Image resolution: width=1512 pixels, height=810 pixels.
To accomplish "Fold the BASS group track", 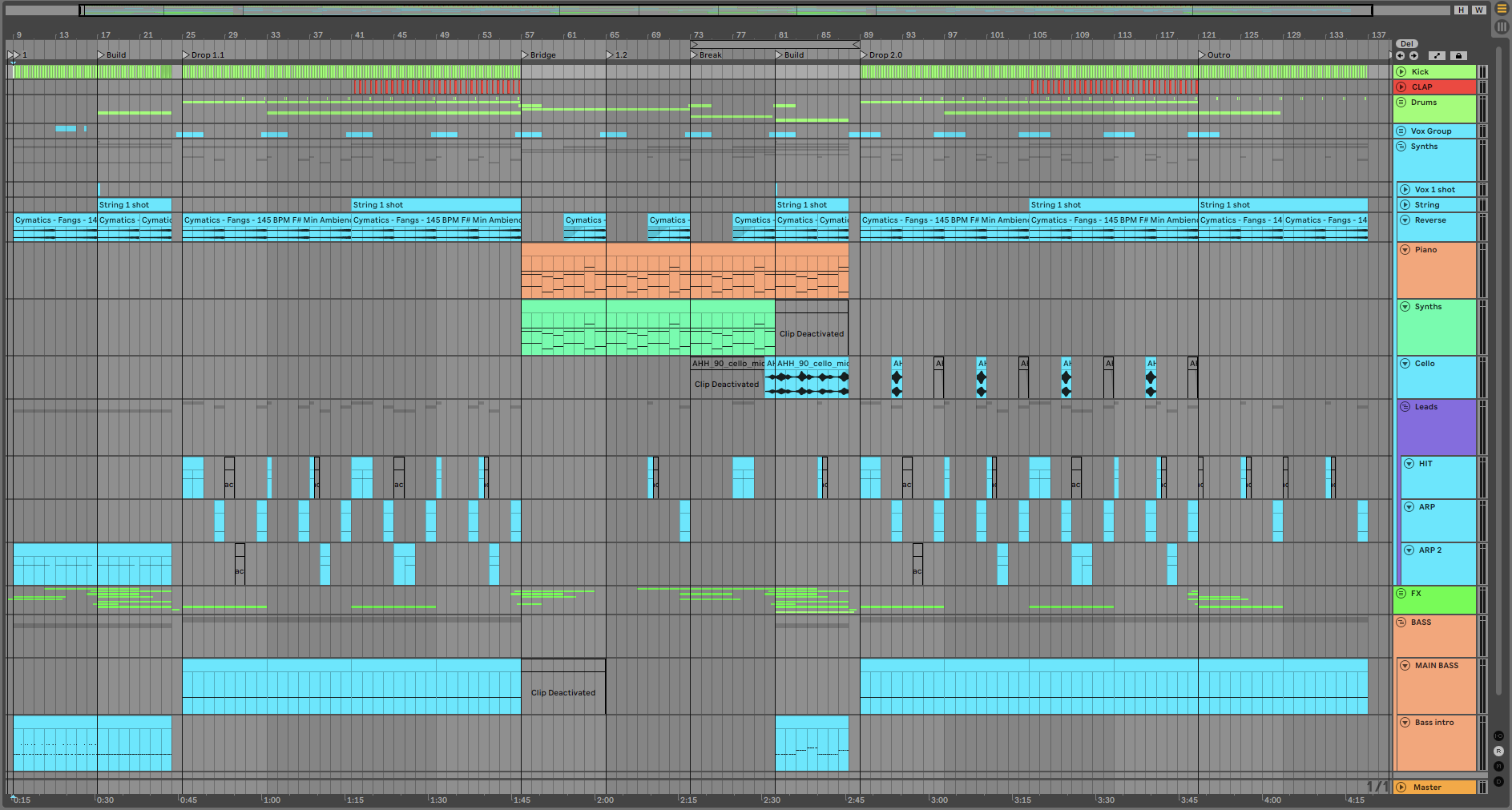I will 1401,623.
